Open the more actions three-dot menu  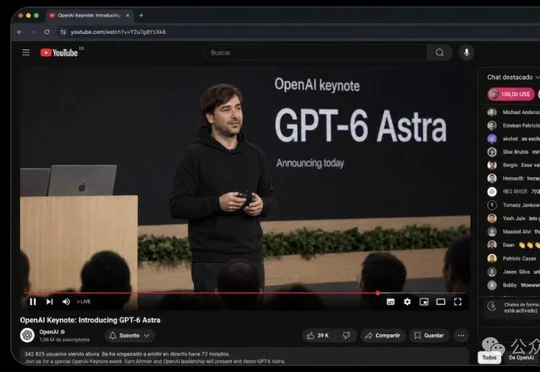click(x=461, y=335)
